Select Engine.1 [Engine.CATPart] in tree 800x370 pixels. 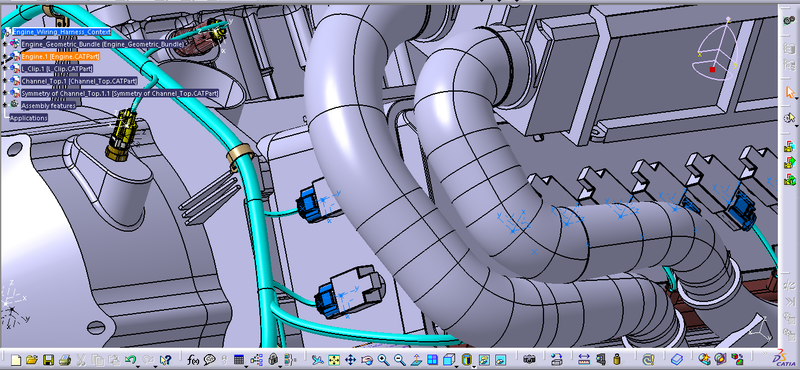[x=60, y=56]
